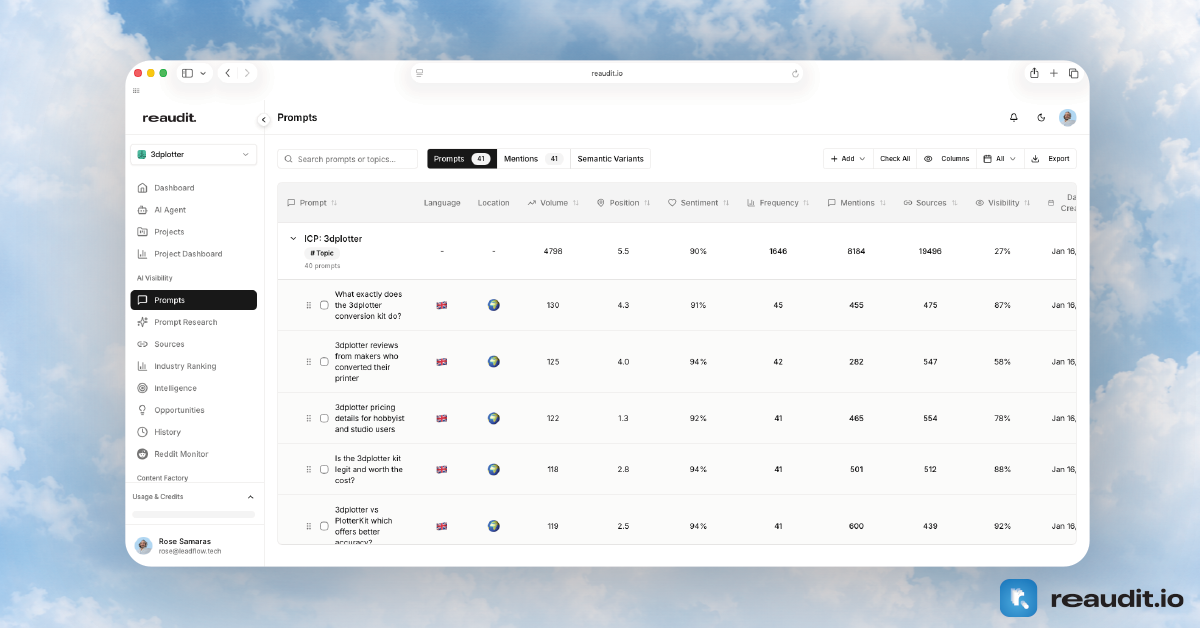Click drag handle for 3dplotter reviews row
The image size is (1200, 628).
[x=309, y=362]
